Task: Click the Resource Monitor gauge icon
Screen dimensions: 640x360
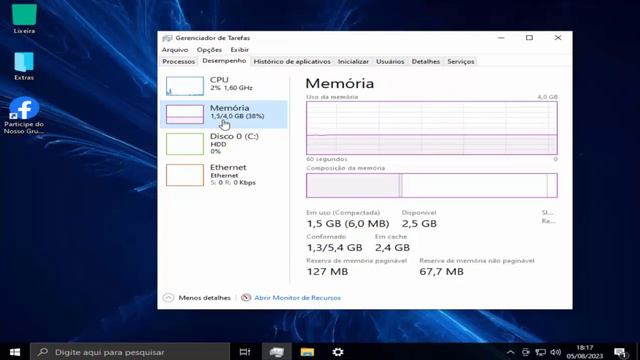Action: 246,298
